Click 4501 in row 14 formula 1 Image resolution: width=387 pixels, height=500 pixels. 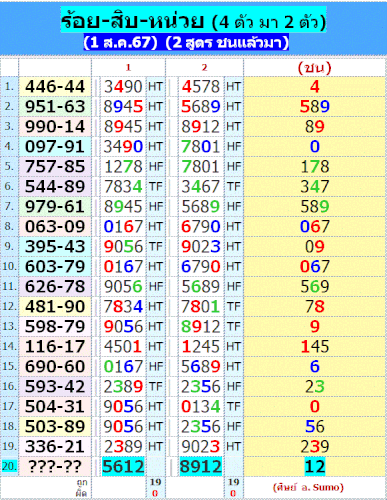(123, 347)
